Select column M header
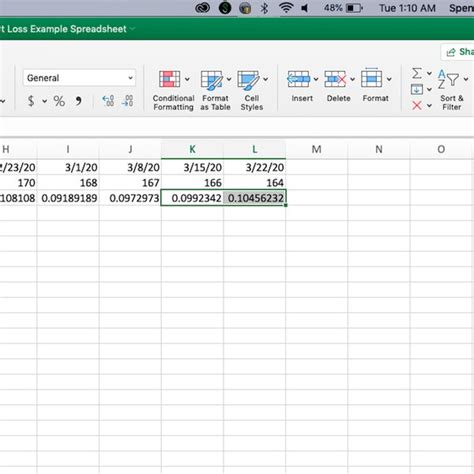Image resolution: width=474 pixels, height=474 pixels. point(317,149)
